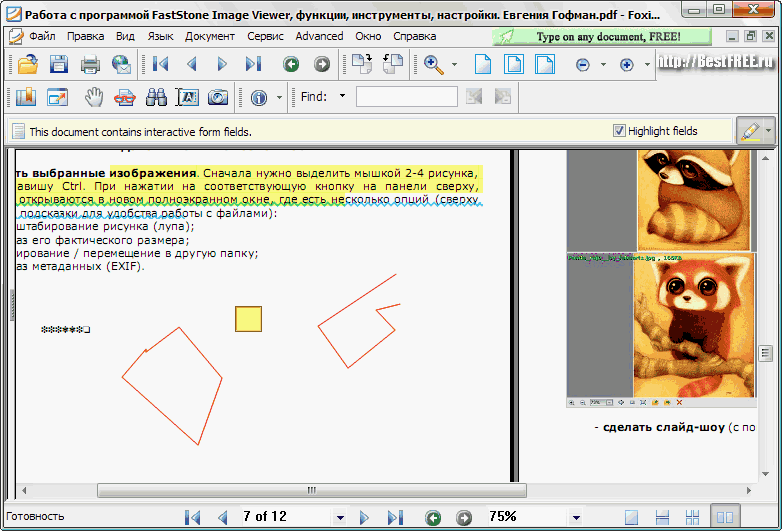Open search with binoculars icon
This screenshot has width=782, height=531.
[x=156, y=97]
